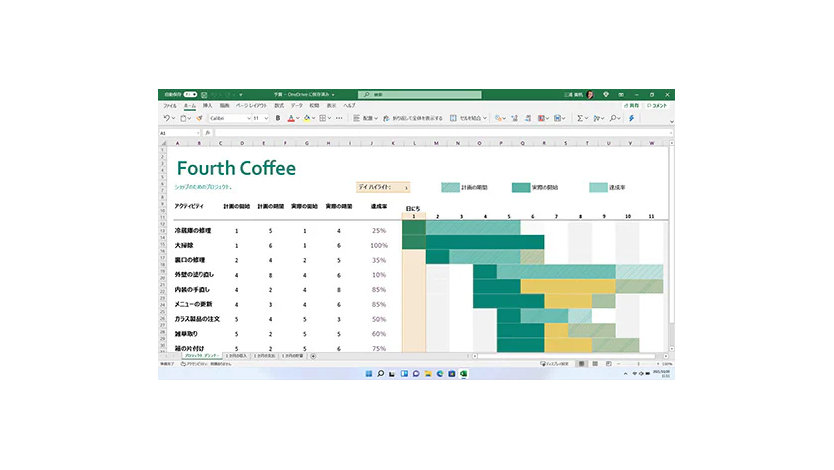Click the Normal view icon in status bar
The image size is (834, 470).
click(x=581, y=364)
